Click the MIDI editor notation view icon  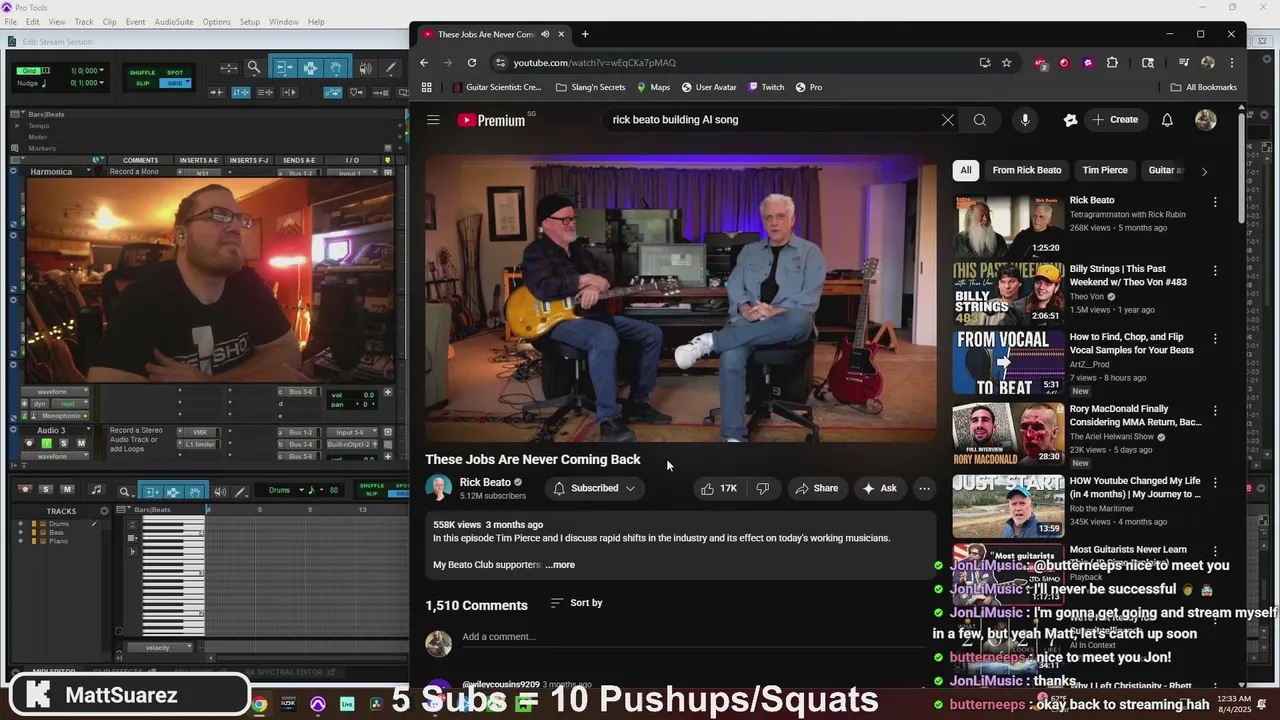coord(96,490)
